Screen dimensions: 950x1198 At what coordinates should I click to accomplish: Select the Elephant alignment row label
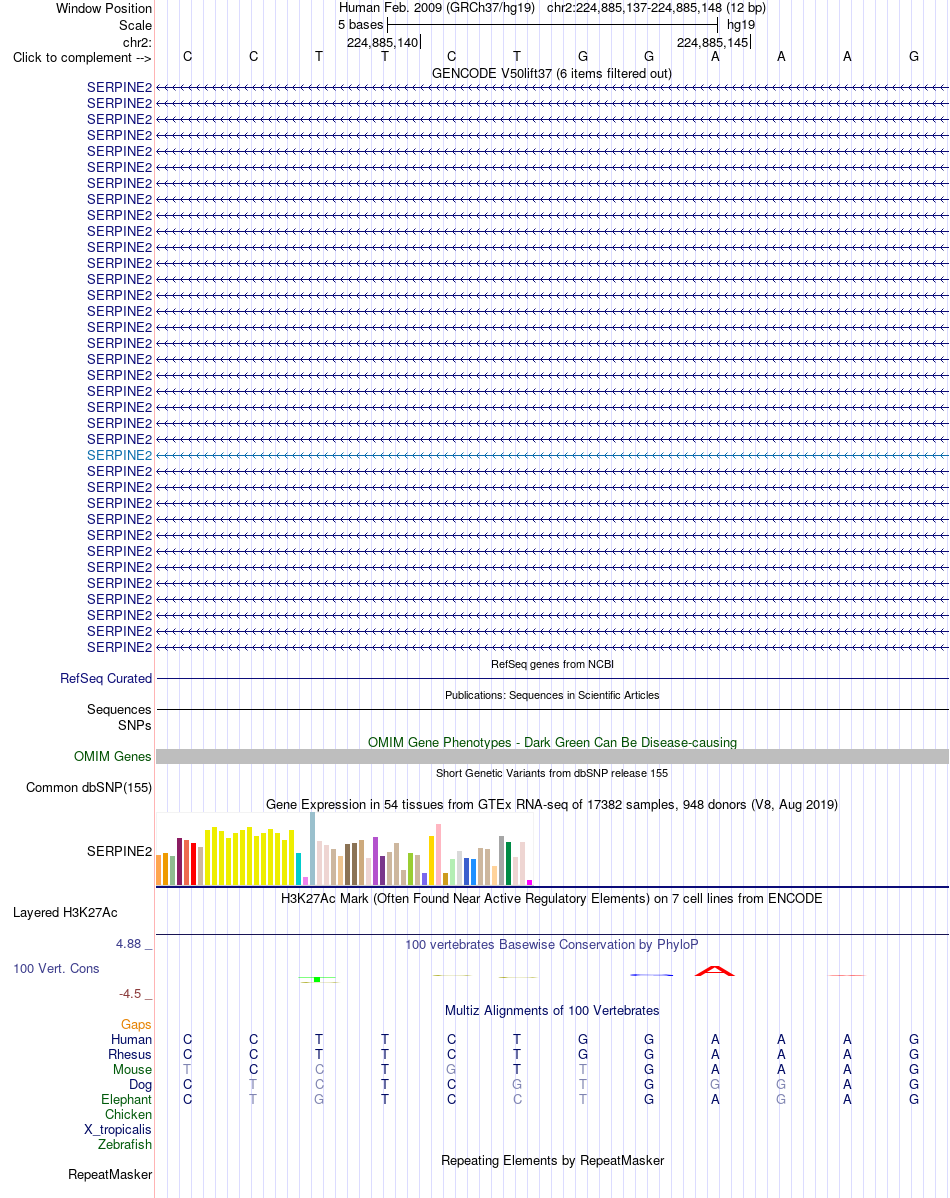tap(127, 1099)
